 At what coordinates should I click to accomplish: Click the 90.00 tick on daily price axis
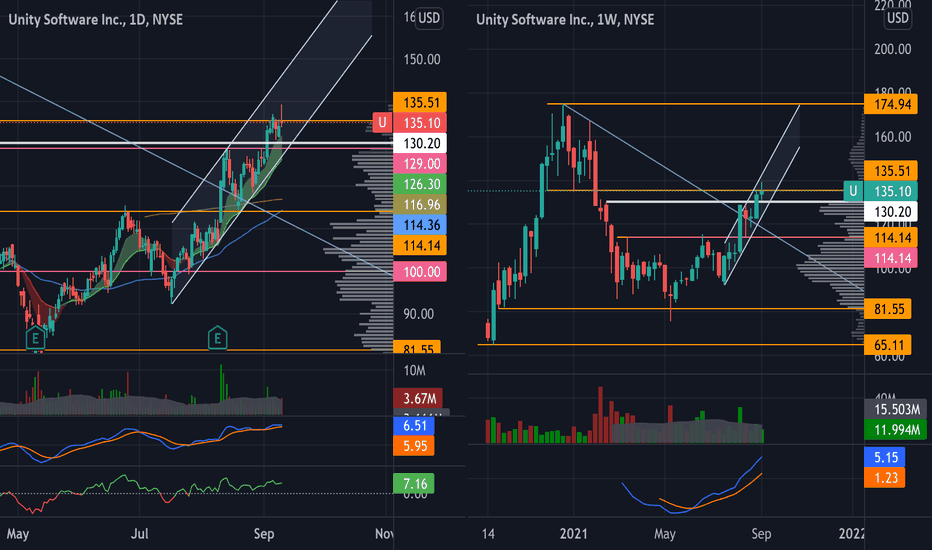tap(418, 314)
